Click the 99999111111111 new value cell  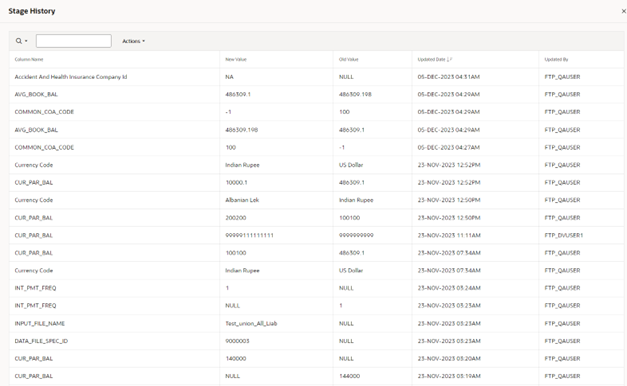pos(250,235)
